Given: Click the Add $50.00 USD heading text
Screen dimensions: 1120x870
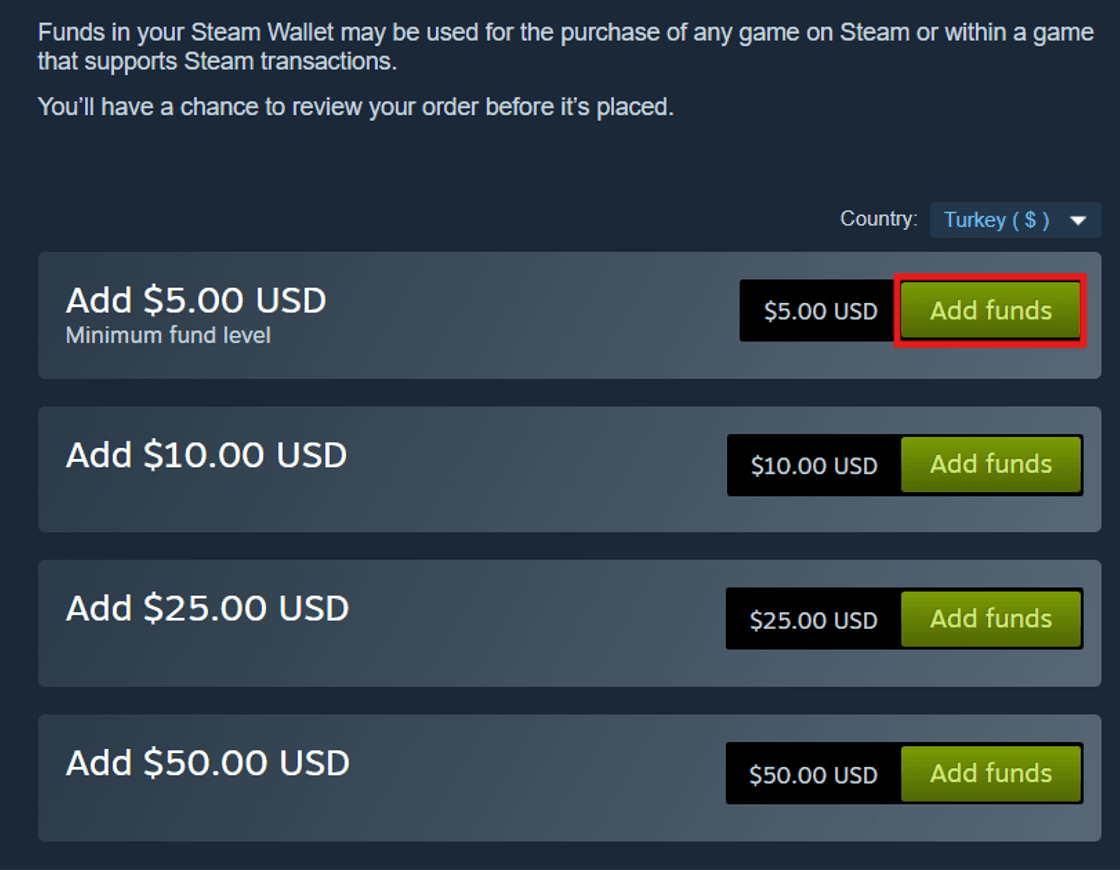Looking at the screenshot, I should coord(206,762).
